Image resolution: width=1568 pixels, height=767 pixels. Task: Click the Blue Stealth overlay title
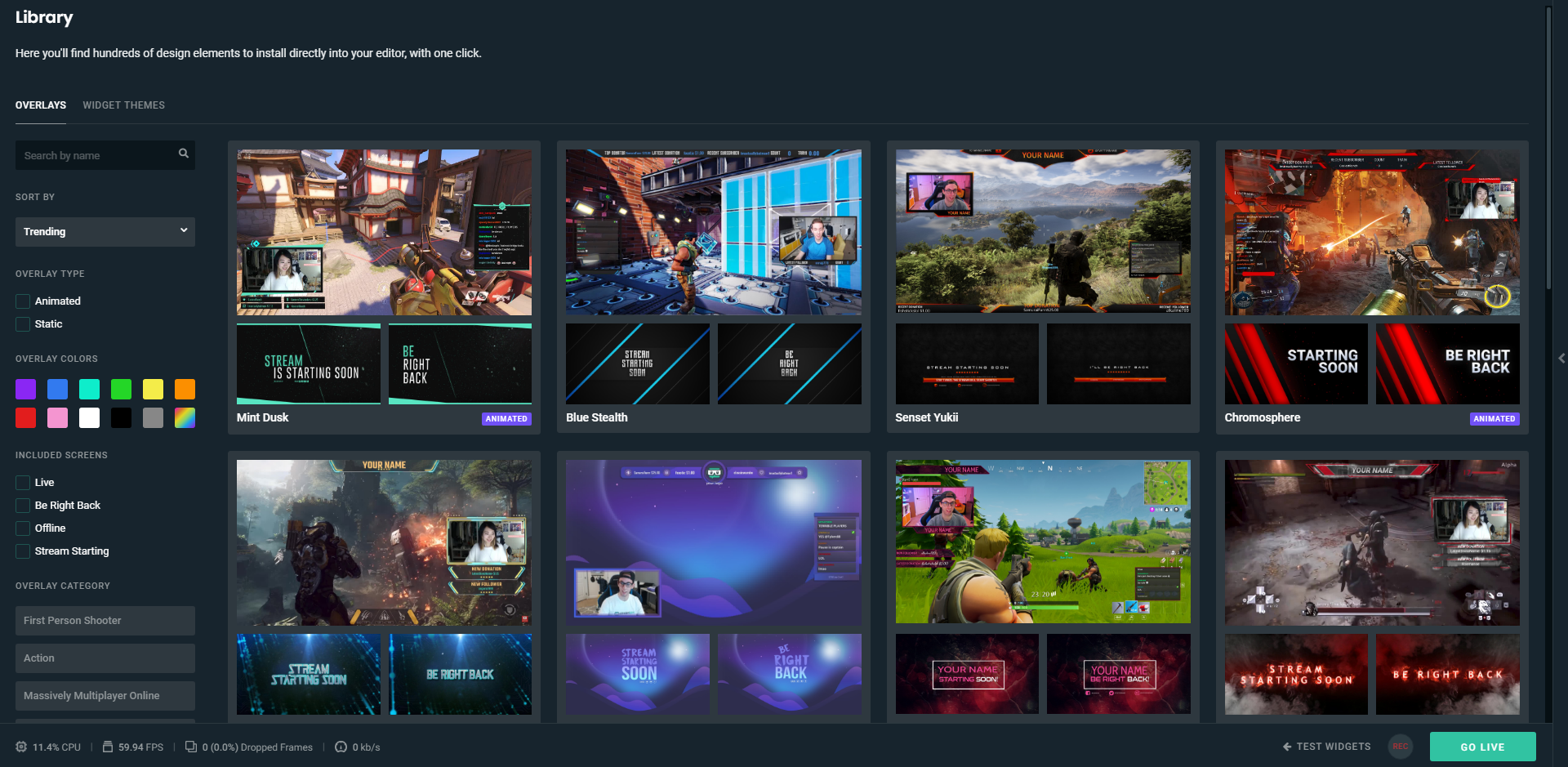[597, 417]
